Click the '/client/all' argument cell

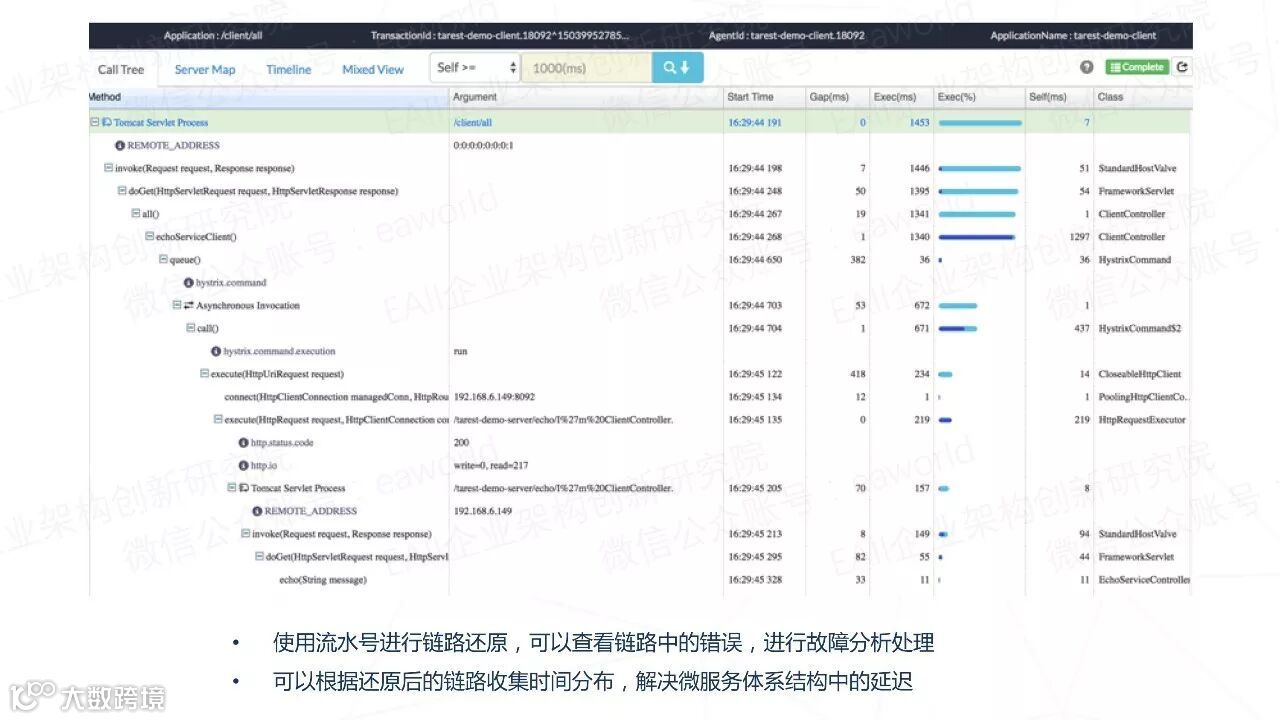(471, 122)
